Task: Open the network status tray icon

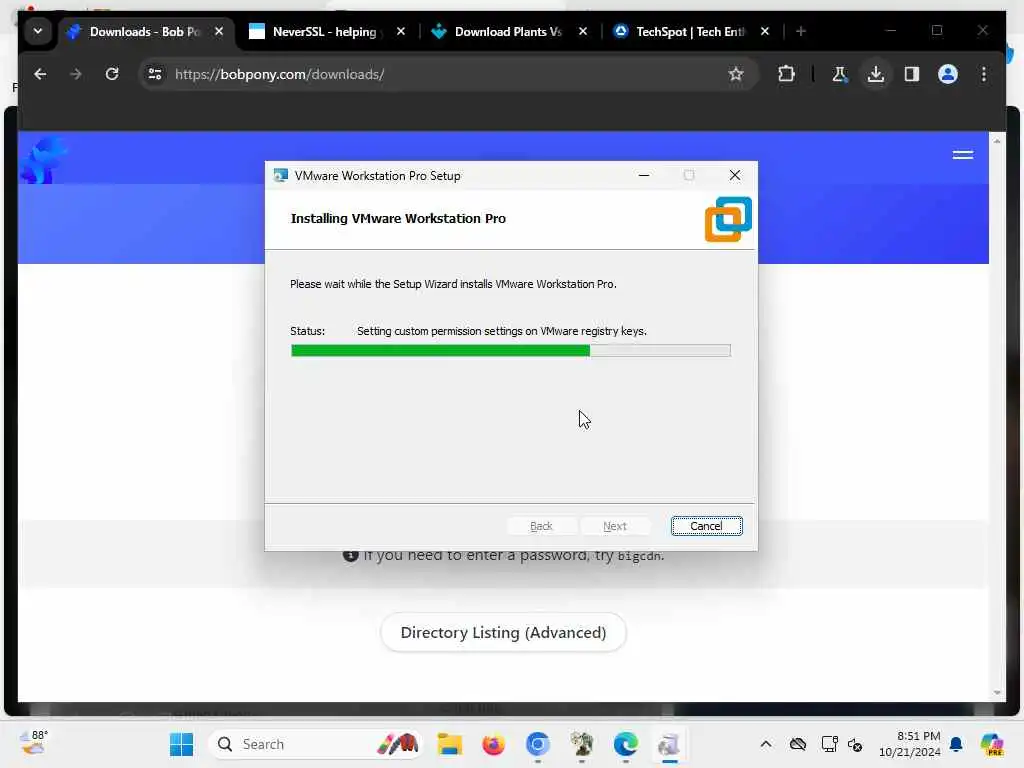Action: [x=829, y=744]
